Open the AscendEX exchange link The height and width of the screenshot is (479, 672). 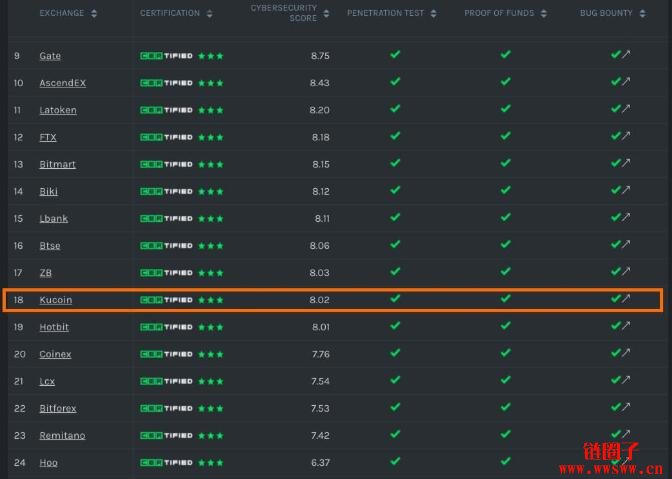pyautogui.click(x=63, y=83)
